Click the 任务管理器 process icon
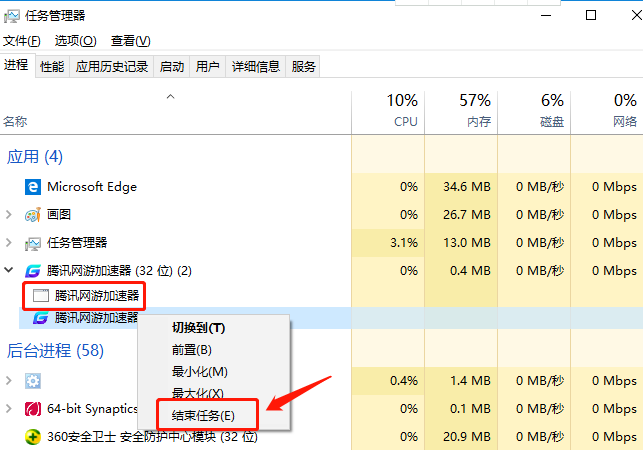Viewport: 643px width, 450px height. pyautogui.click(x=33, y=243)
